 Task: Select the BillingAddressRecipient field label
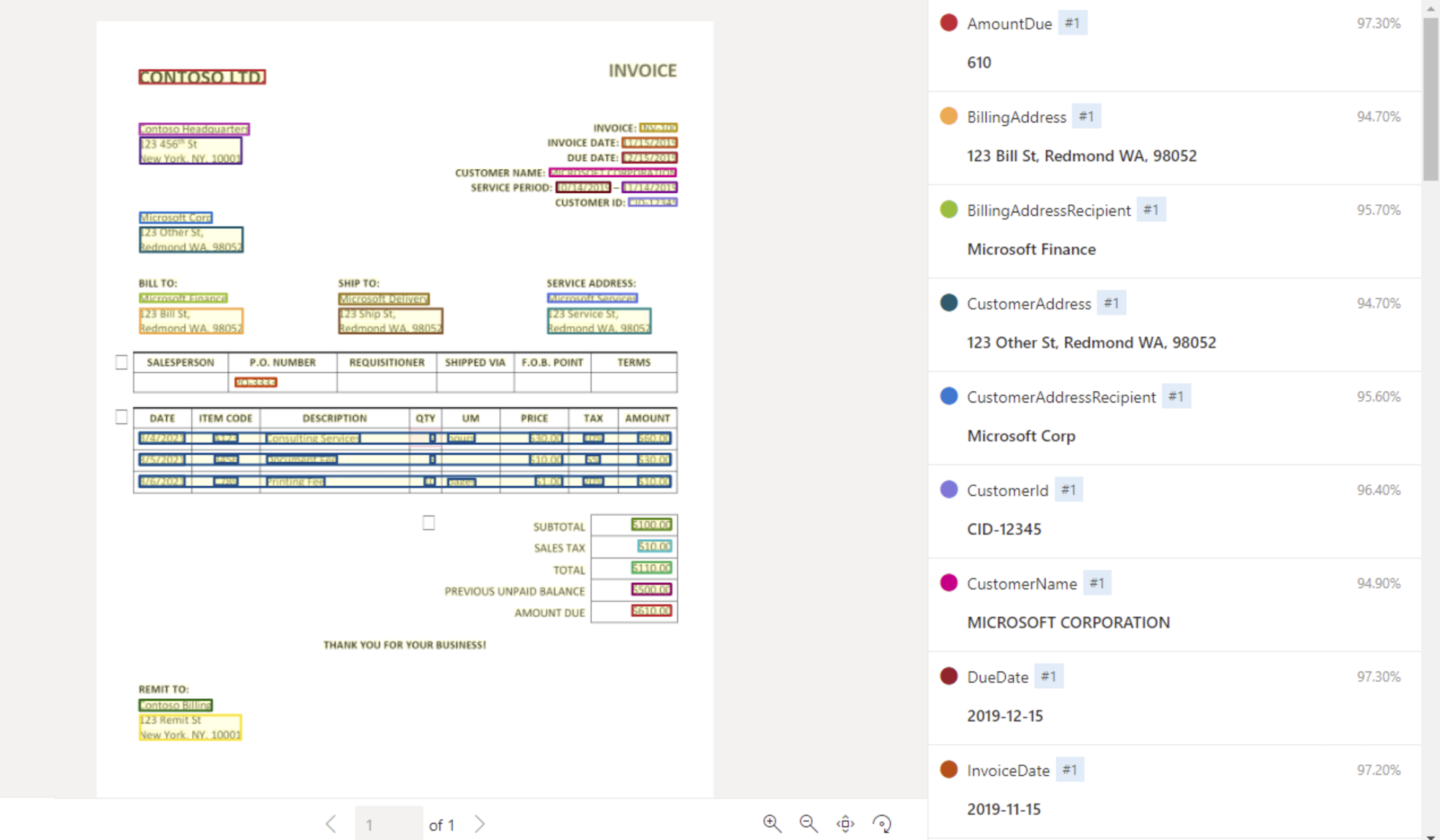click(1049, 211)
